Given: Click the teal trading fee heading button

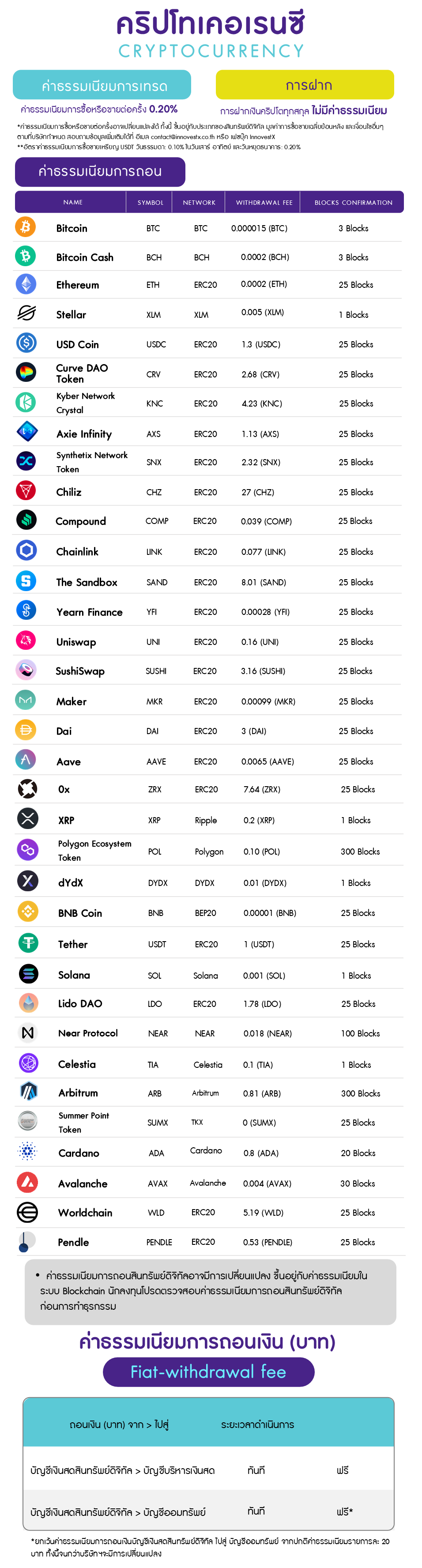Looking at the screenshot, I should pos(102,85).
